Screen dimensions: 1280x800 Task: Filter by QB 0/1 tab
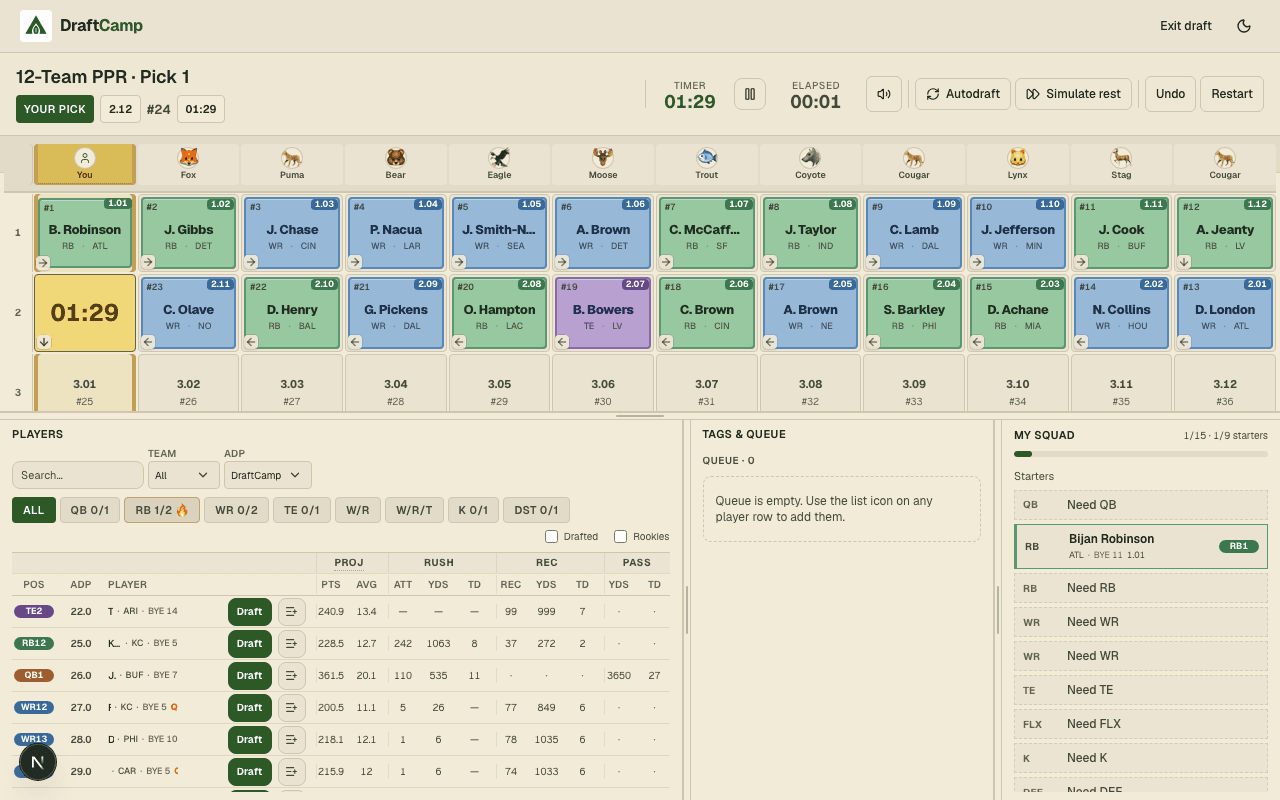click(90, 510)
